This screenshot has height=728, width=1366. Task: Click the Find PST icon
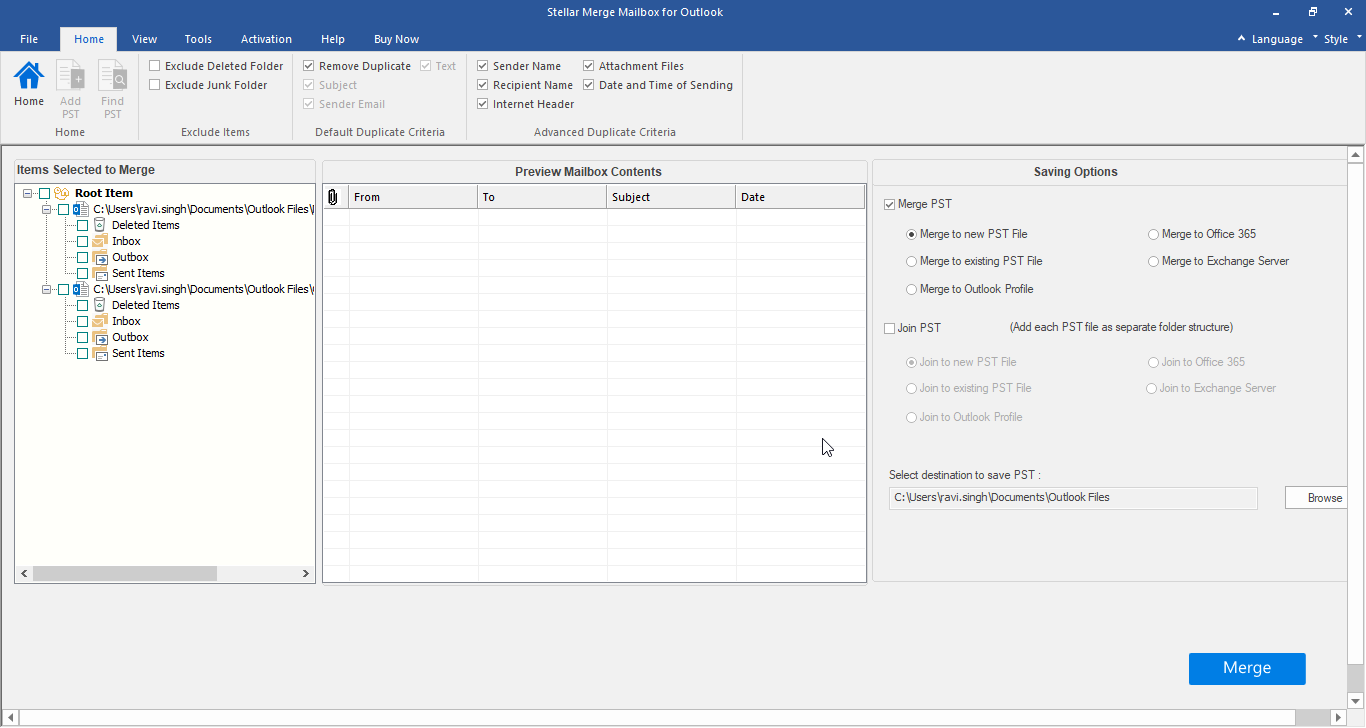tap(112, 75)
